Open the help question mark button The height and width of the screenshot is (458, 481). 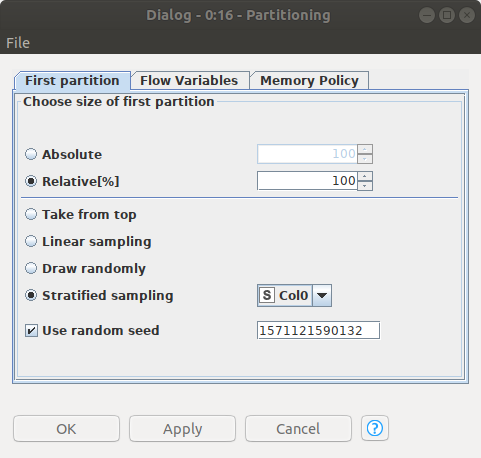pyautogui.click(x=375, y=428)
